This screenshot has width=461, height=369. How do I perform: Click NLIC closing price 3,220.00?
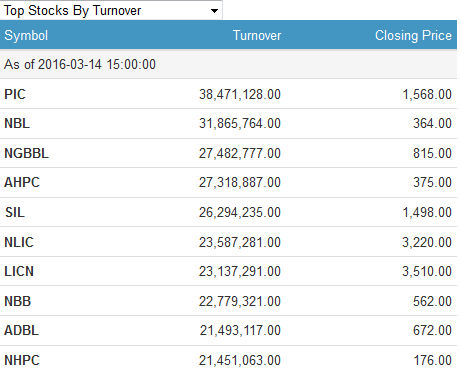427,242
